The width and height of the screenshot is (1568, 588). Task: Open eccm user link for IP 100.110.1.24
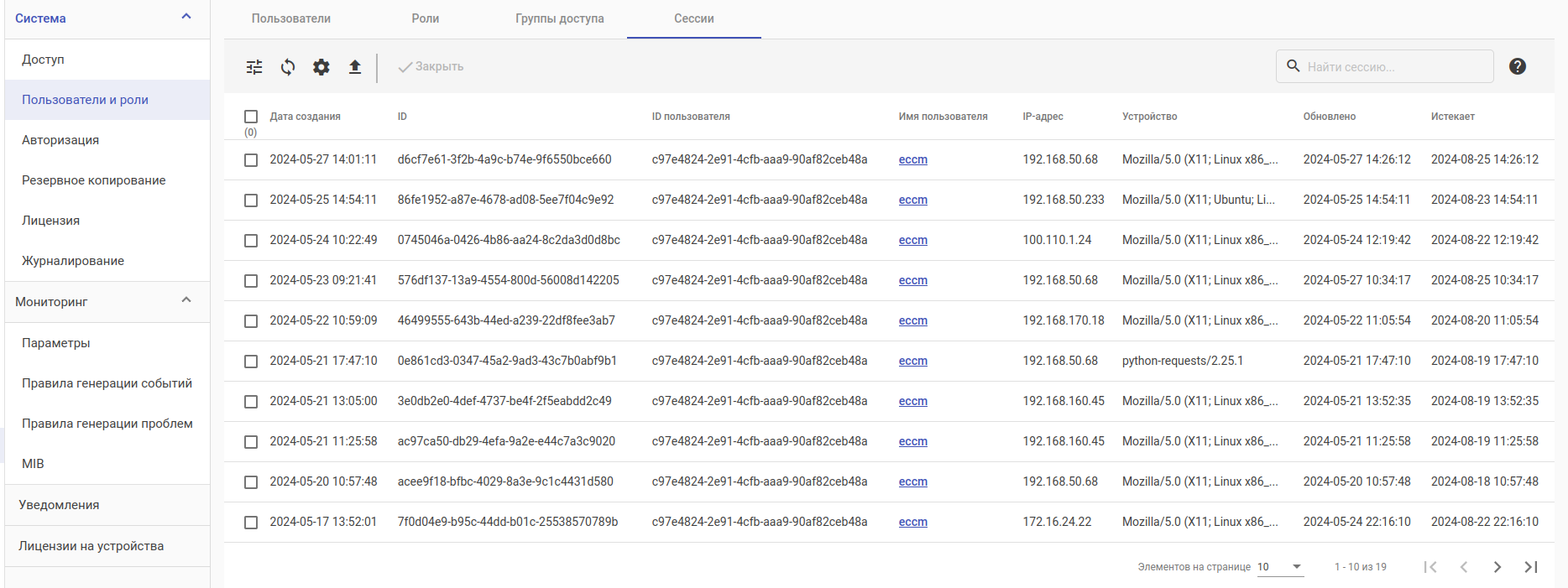click(x=912, y=241)
